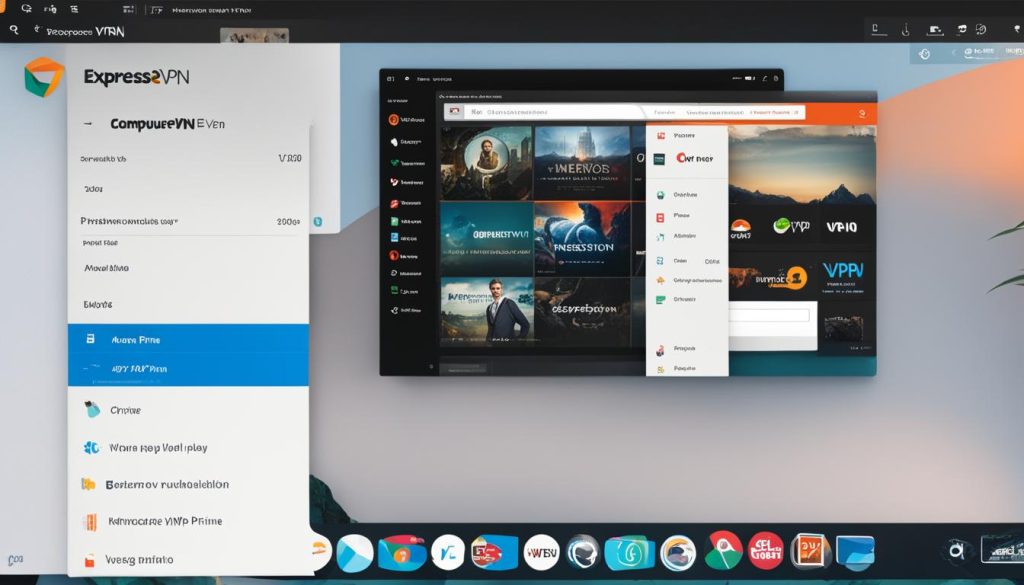The width and height of the screenshot is (1024, 585).
Task: Click the ExpressVPN shield logo icon
Action: tap(44, 77)
